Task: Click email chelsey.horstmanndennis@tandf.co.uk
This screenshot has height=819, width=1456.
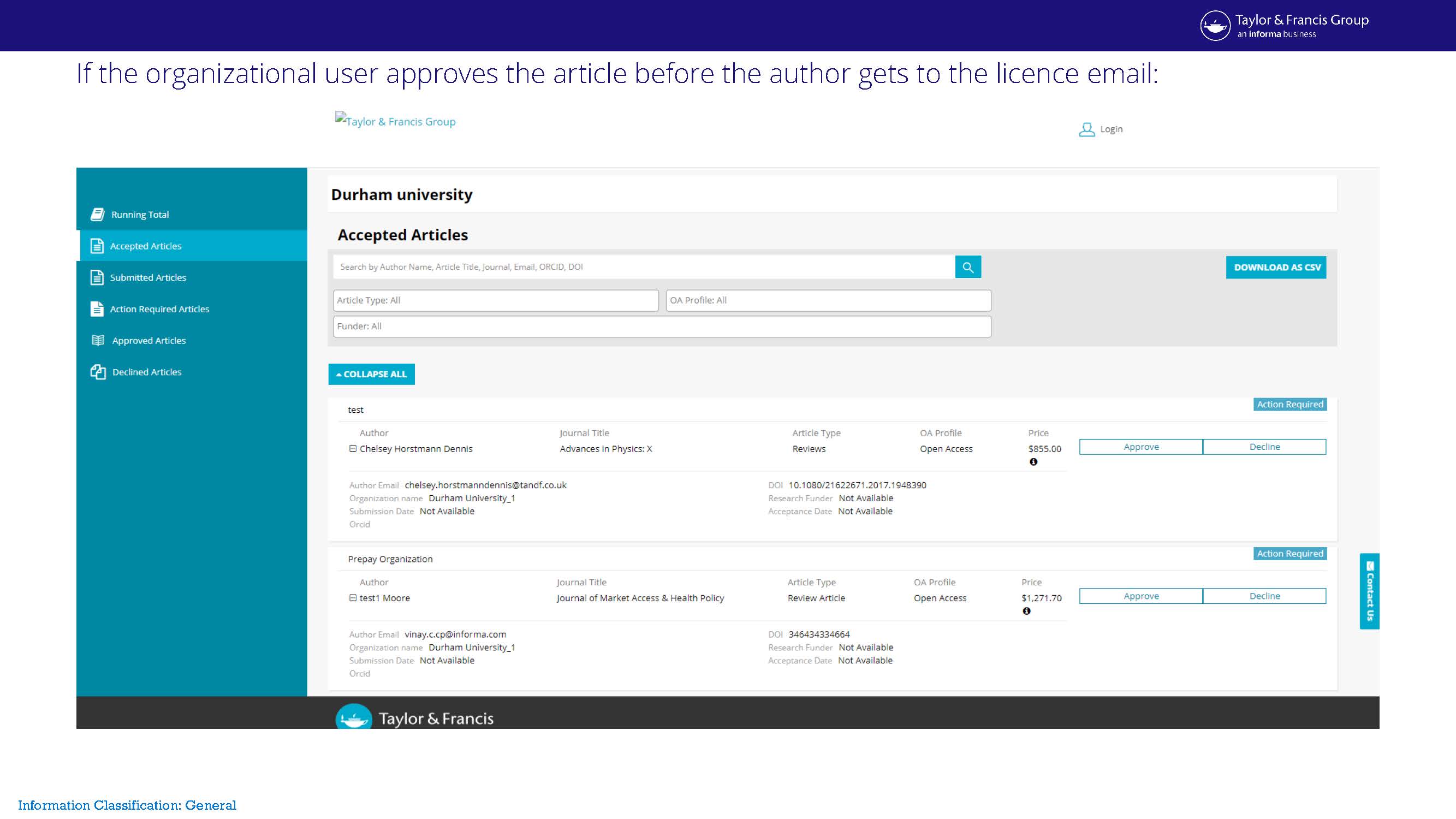Action: [485, 485]
